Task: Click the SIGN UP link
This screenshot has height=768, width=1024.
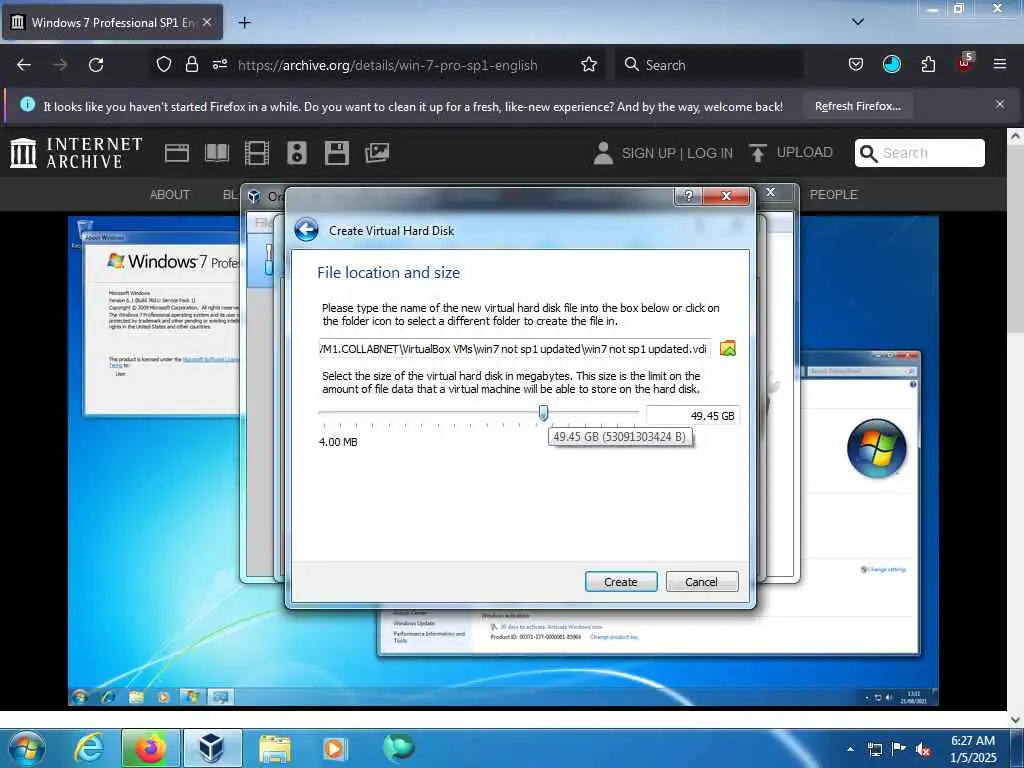Action: 648,153
